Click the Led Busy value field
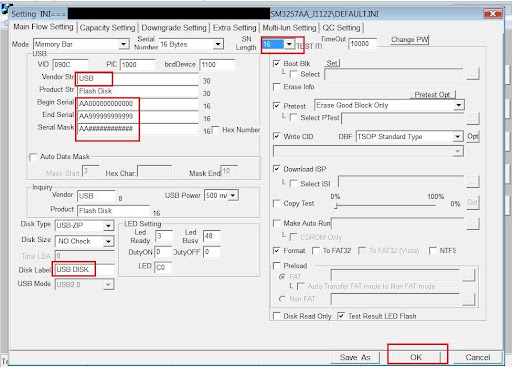Viewport: 512px width, 367px height. click(211, 236)
